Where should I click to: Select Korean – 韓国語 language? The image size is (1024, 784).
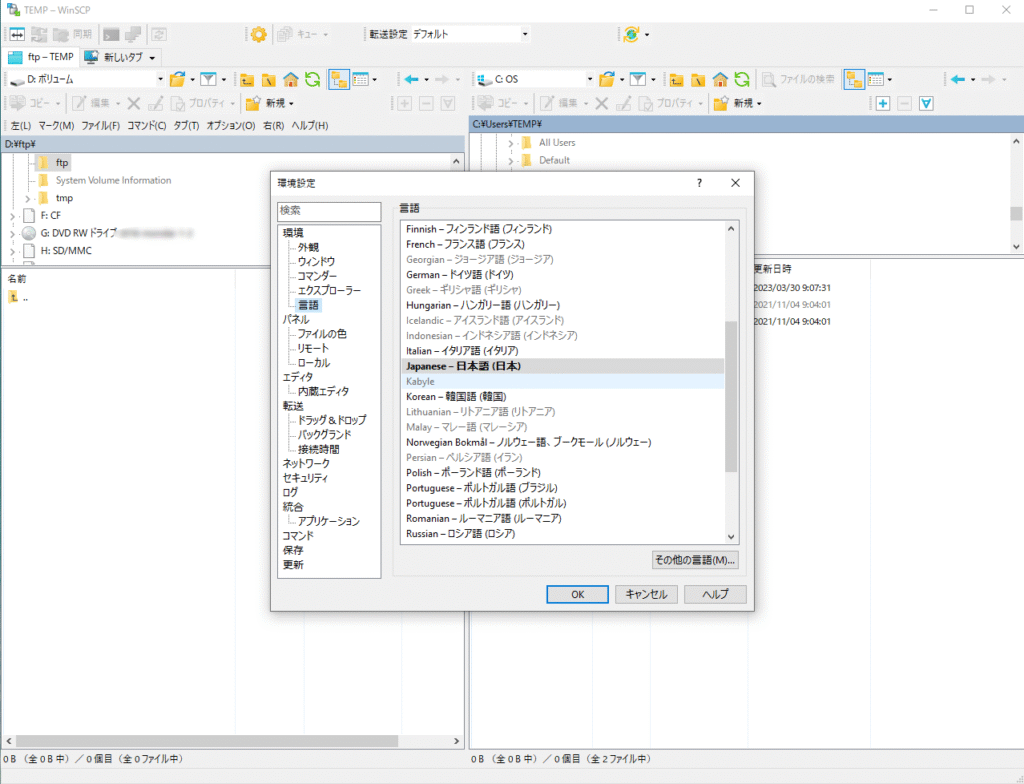[562, 397]
